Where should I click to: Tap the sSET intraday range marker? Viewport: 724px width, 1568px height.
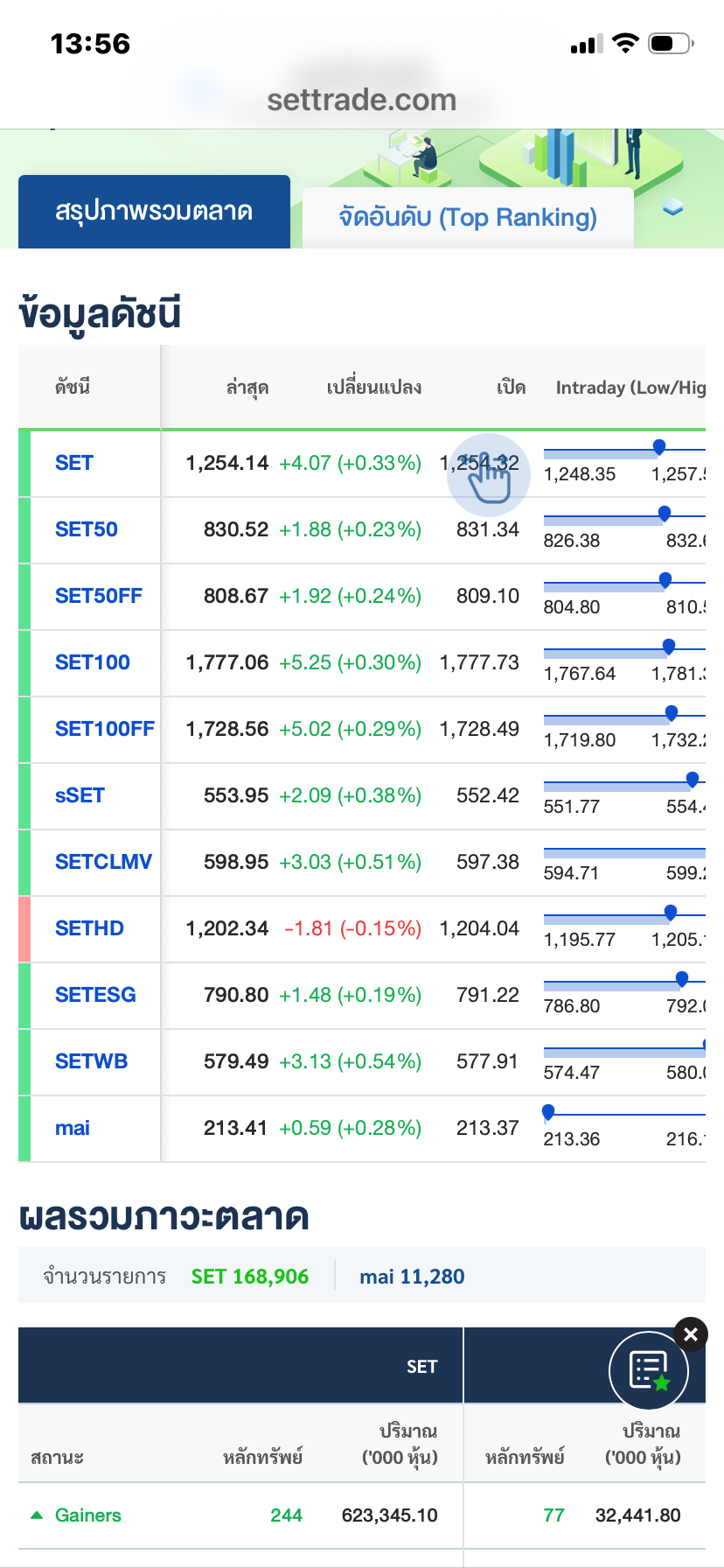693,780
